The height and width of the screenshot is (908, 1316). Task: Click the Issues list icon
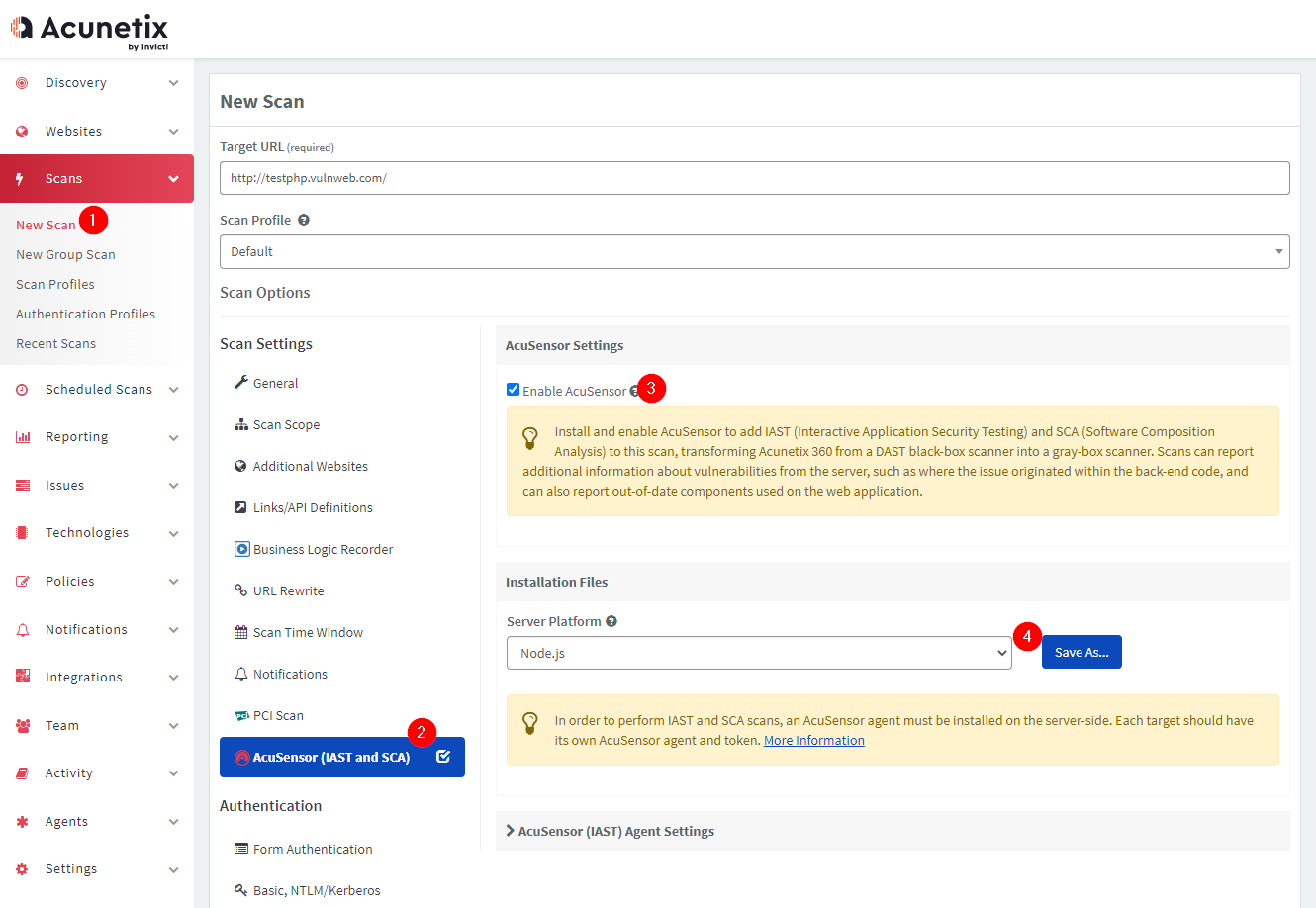coord(22,486)
